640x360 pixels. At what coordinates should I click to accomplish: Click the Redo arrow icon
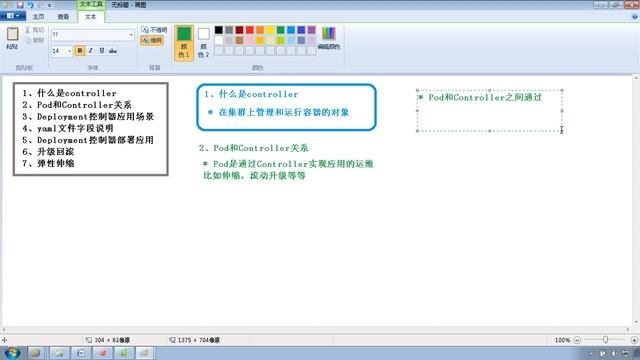coord(40,5)
